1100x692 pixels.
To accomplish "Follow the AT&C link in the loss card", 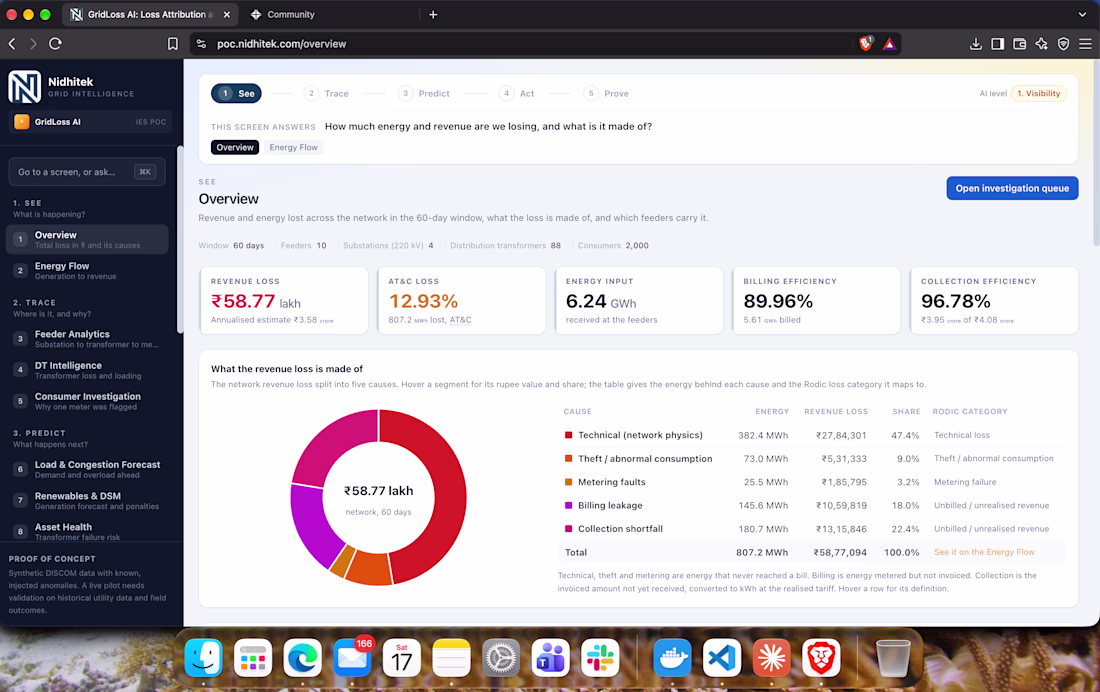I will click(460, 320).
